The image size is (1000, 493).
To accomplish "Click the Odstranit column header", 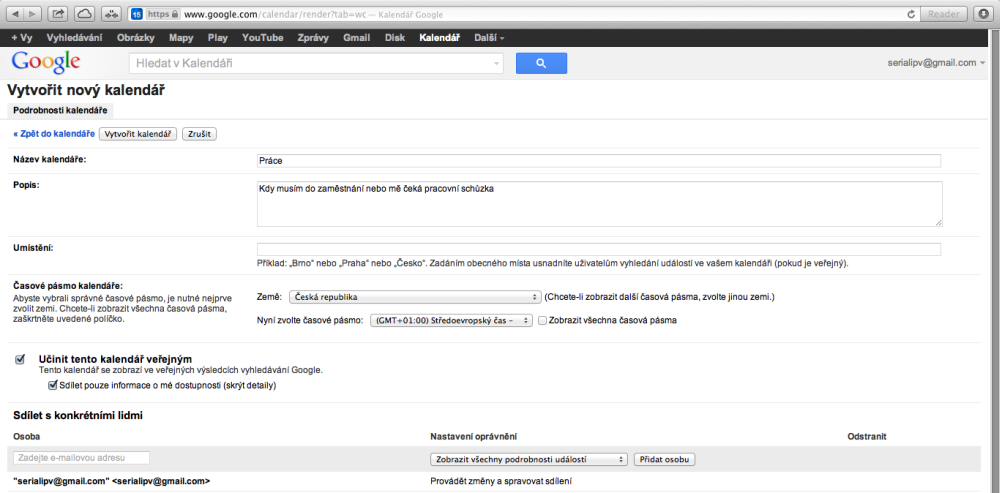I will pos(867,436).
